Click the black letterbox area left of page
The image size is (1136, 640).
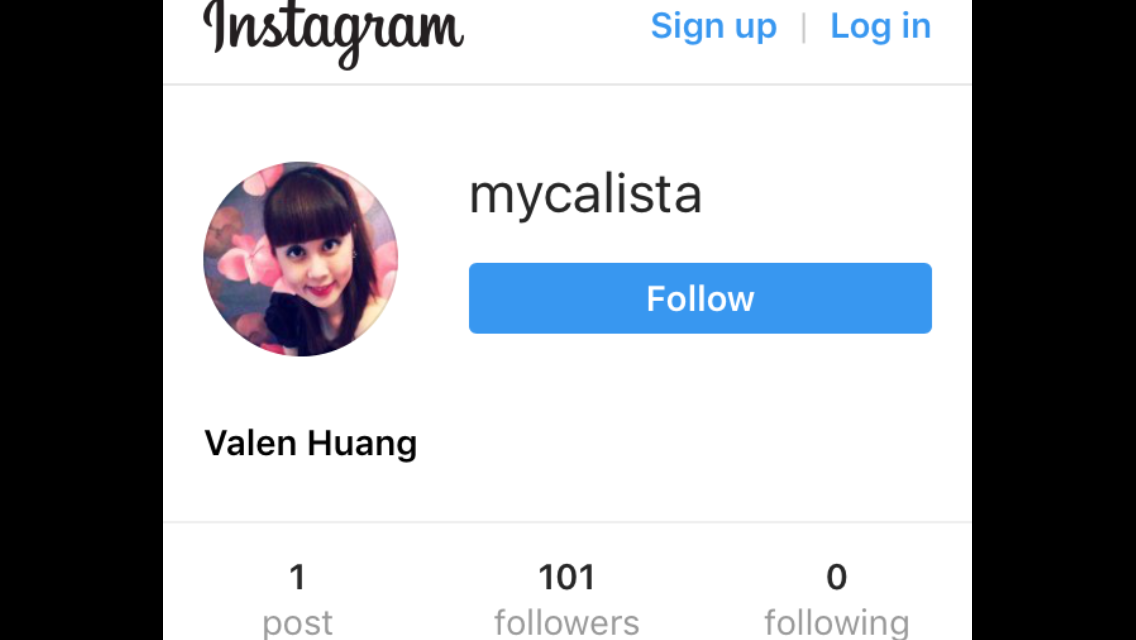point(81,320)
